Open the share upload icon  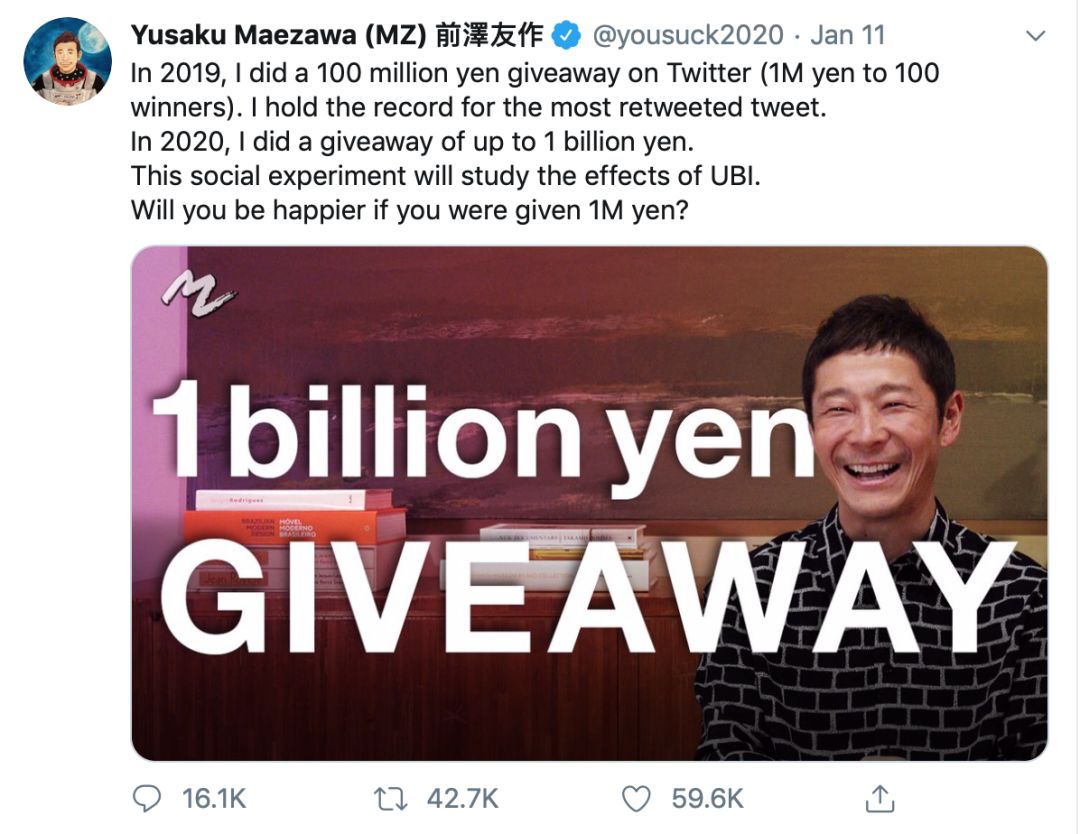tap(880, 798)
